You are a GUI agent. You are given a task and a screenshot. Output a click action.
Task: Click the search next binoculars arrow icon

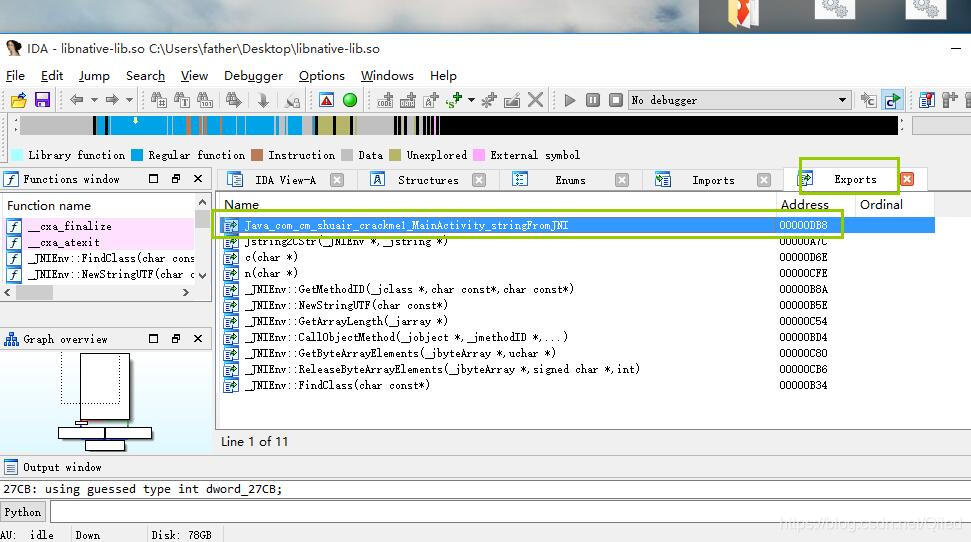(x=234, y=100)
